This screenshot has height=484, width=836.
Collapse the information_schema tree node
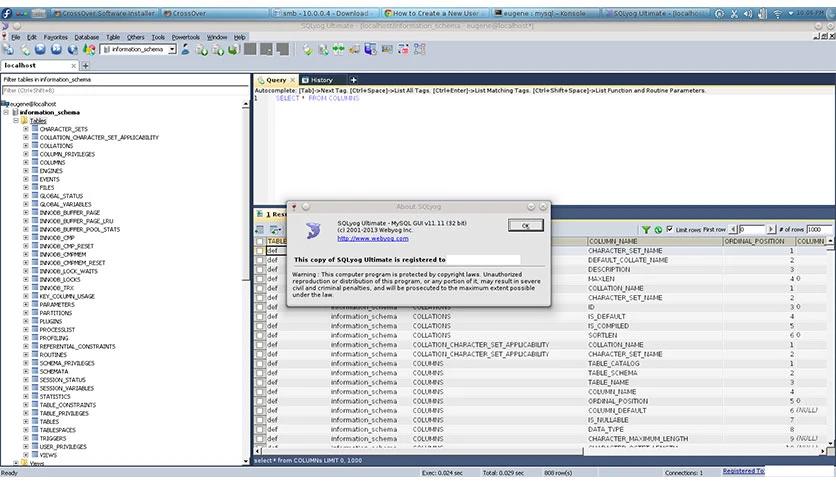6,112
